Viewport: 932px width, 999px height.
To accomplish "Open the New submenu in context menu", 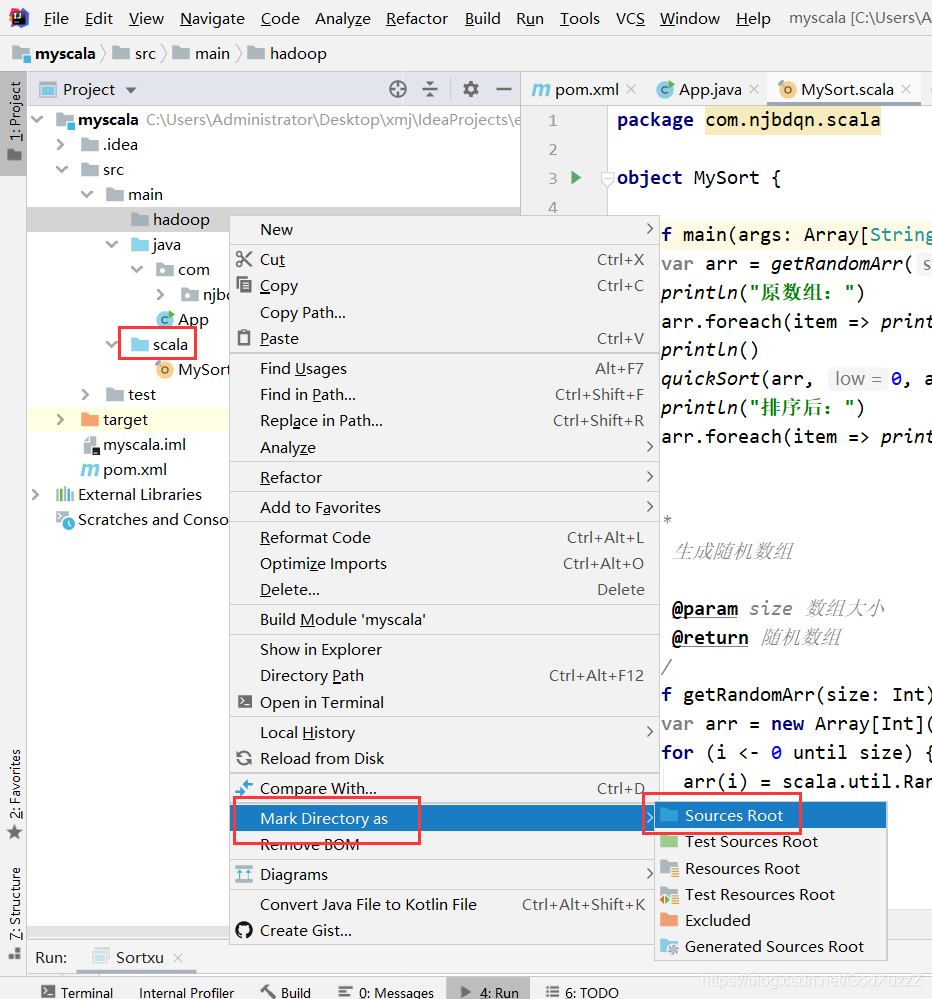I will [444, 229].
